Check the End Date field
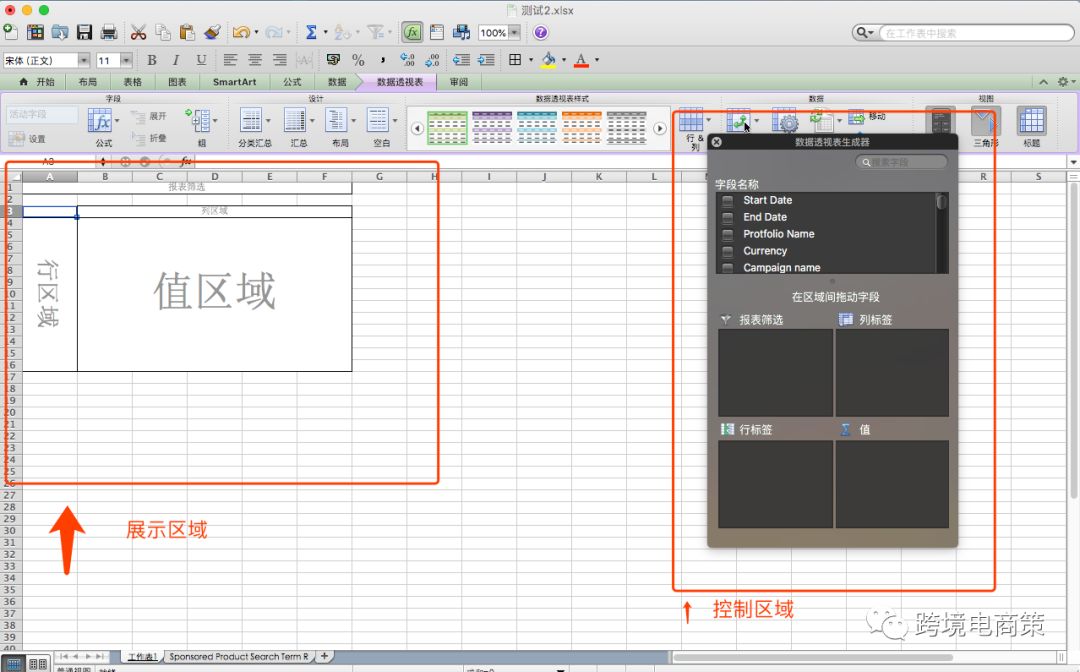 pyautogui.click(x=727, y=217)
